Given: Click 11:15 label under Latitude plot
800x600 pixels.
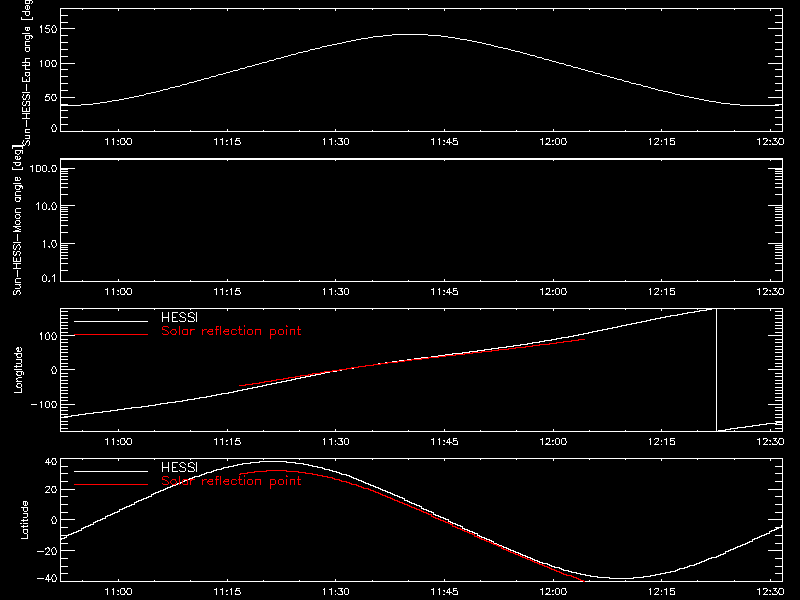Looking at the screenshot, I should pyautogui.click(x=227, y=592).
